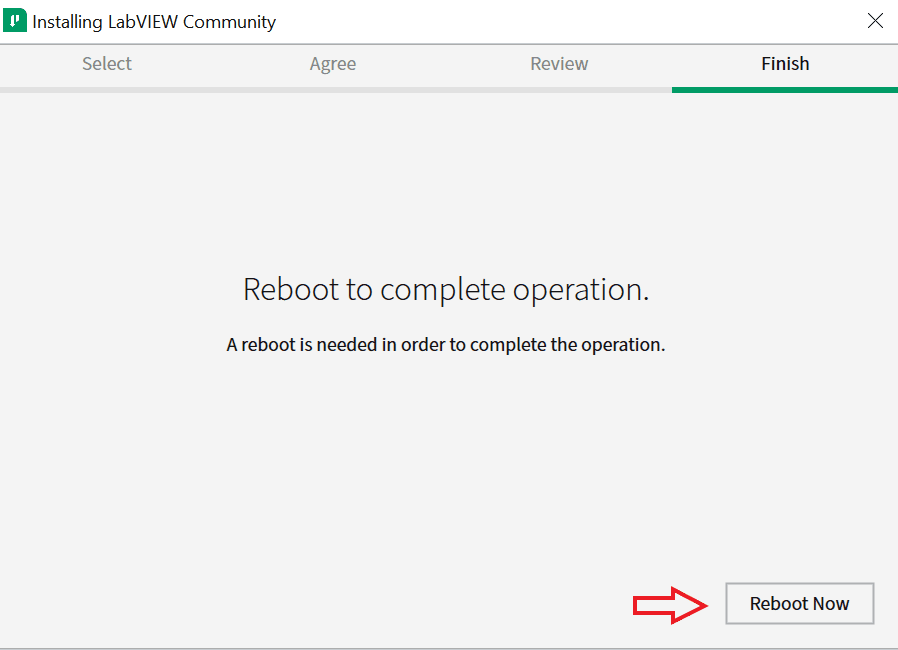898x650 pixels.
Task: Click the empty title bar area beside the title
Action: (x=567, y=22)
